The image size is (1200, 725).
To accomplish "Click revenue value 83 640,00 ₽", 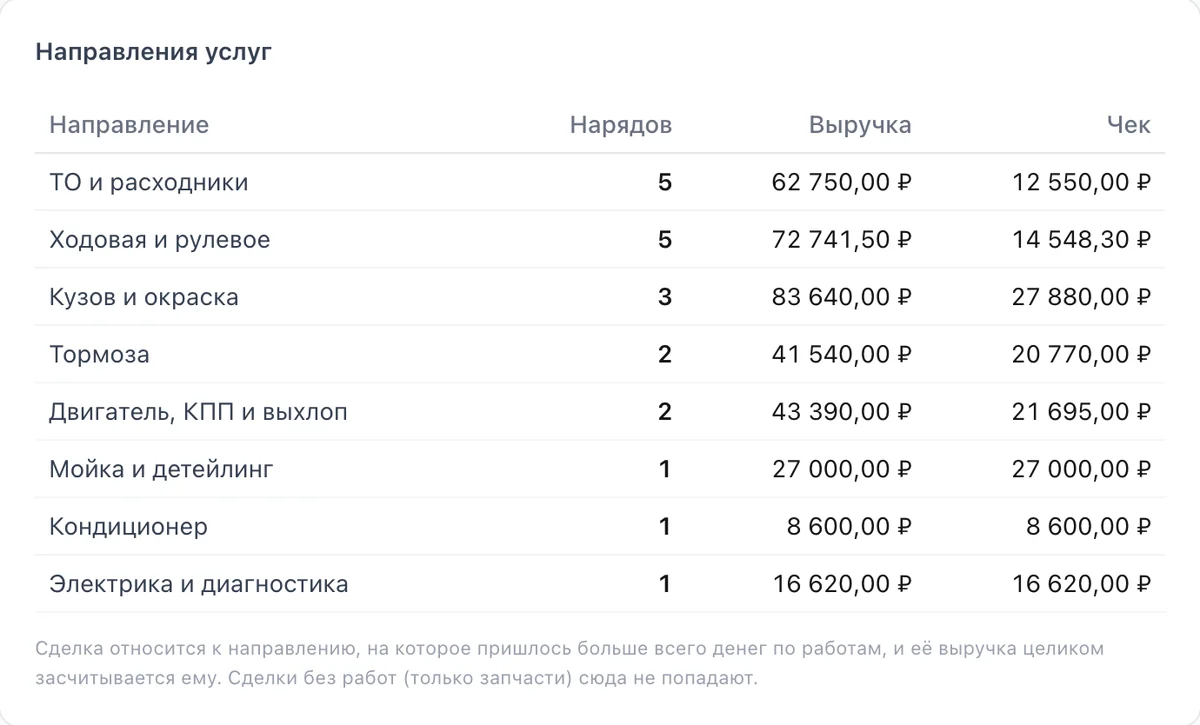I will coord(842,297).
